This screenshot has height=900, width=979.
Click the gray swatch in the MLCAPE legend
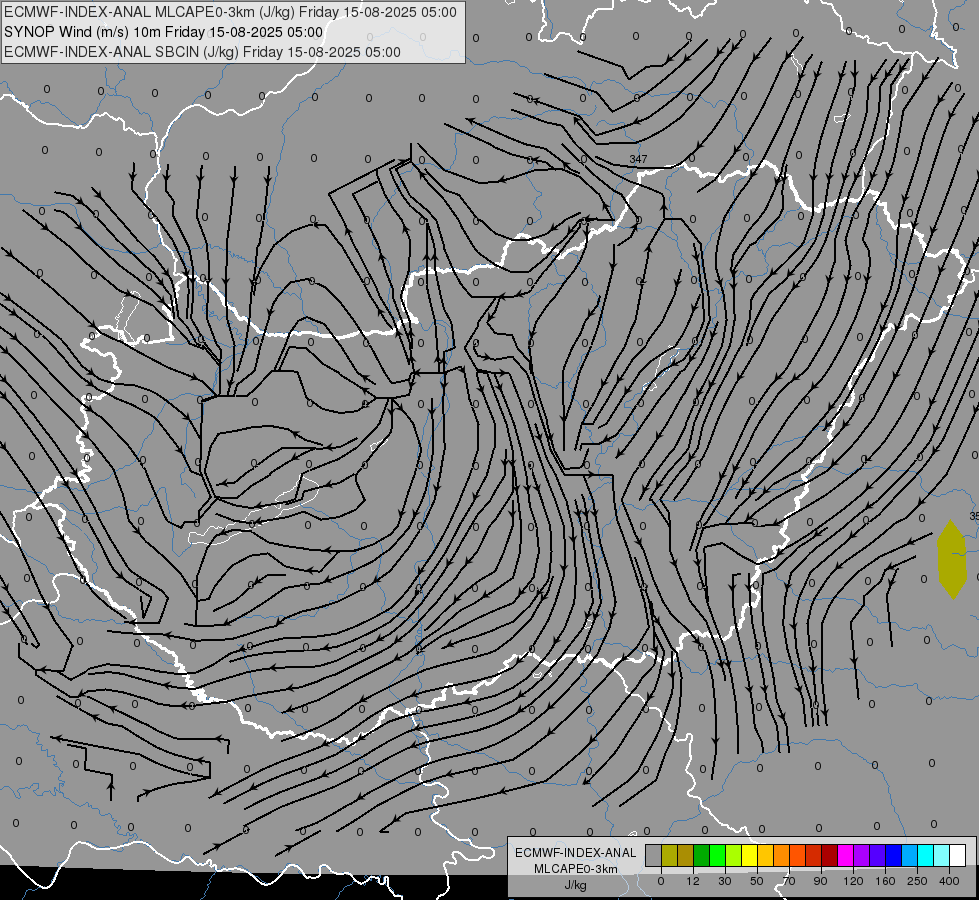click(654, 855)
